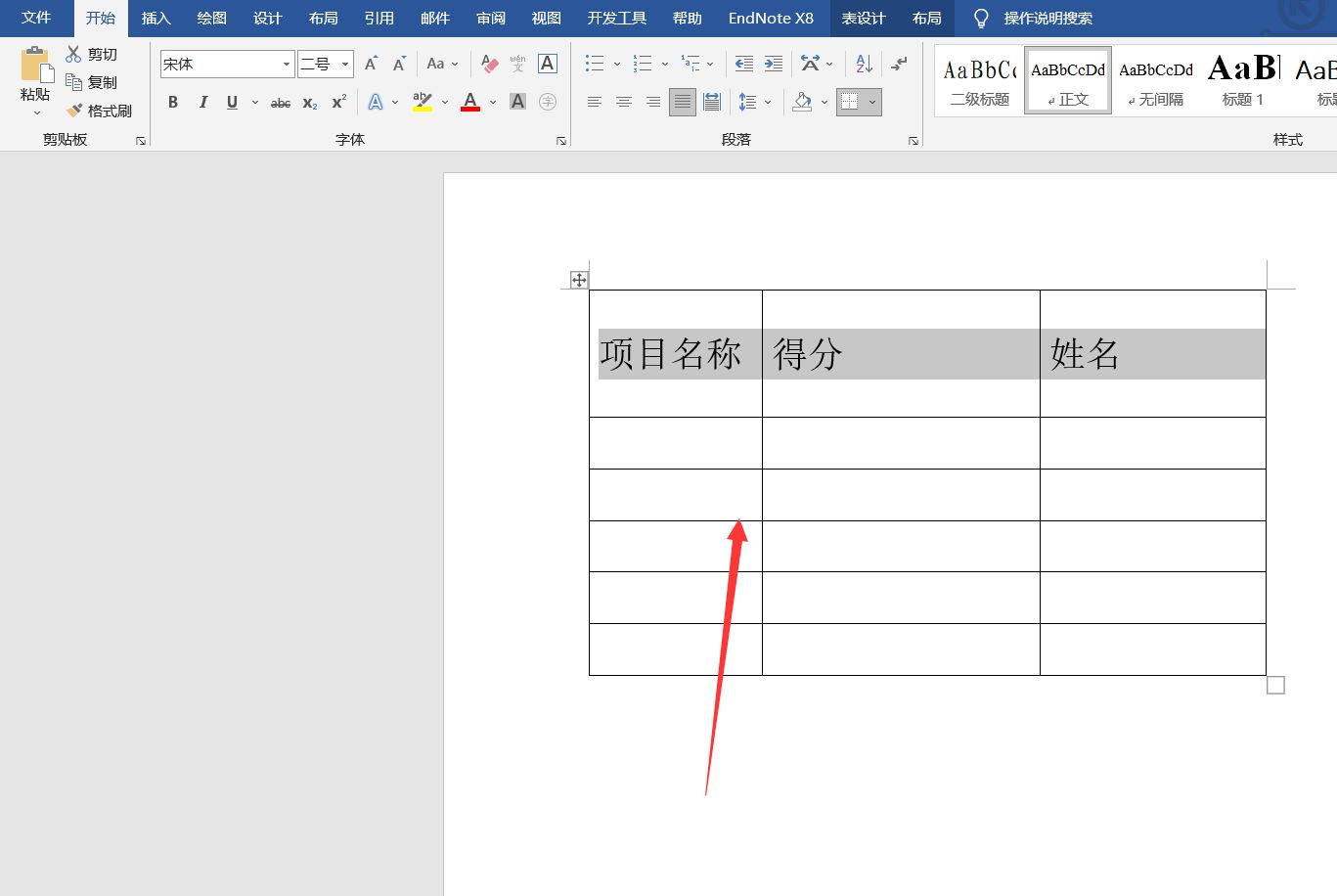The width and height of the screenshot is (1337, 896).
Task: Apply the 标题 1 style
Action: click(1243, 80)
